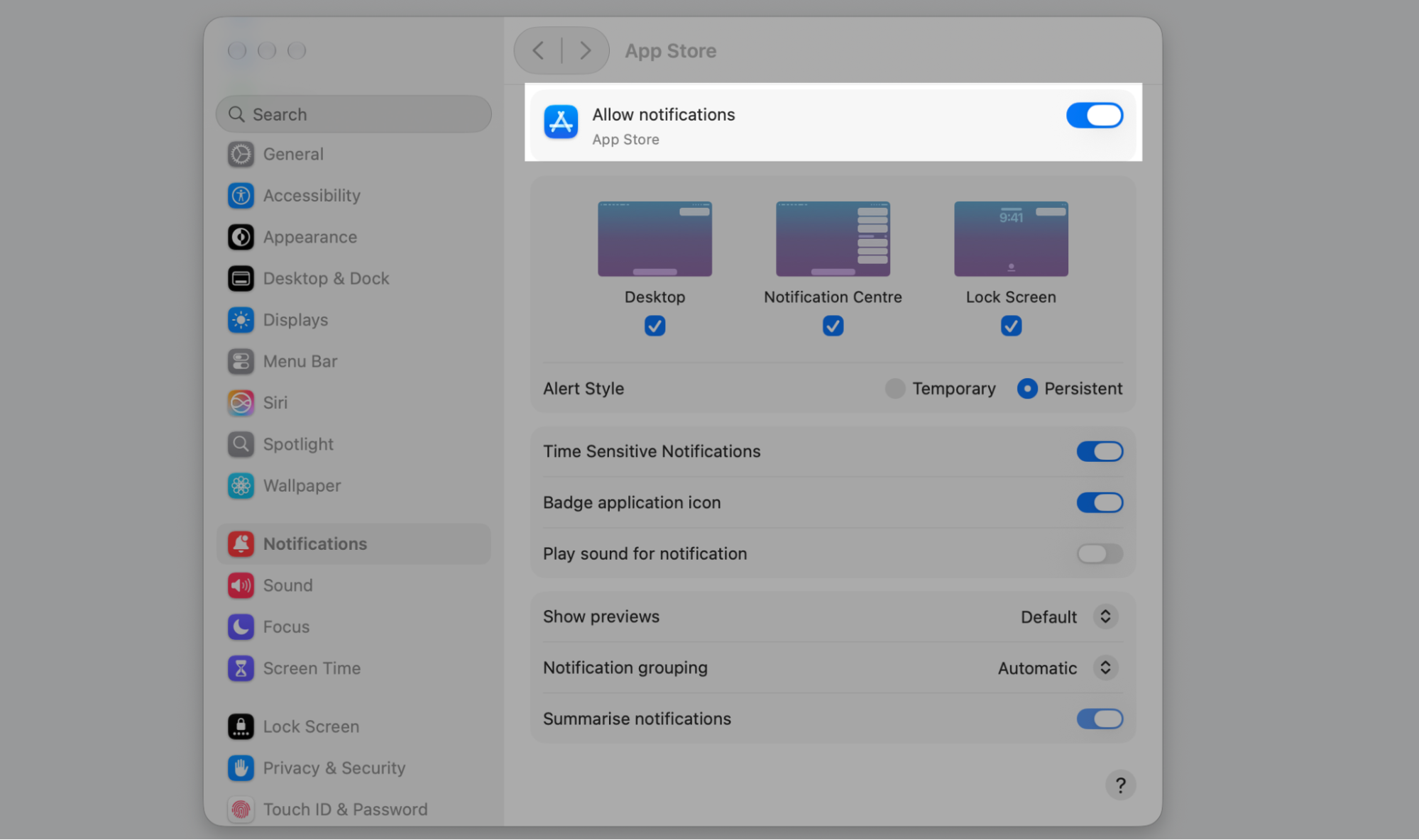Open the Notification grouping dropdown
The image size is (1419, 840).
pyautogui.click(x=1105, y=668)
